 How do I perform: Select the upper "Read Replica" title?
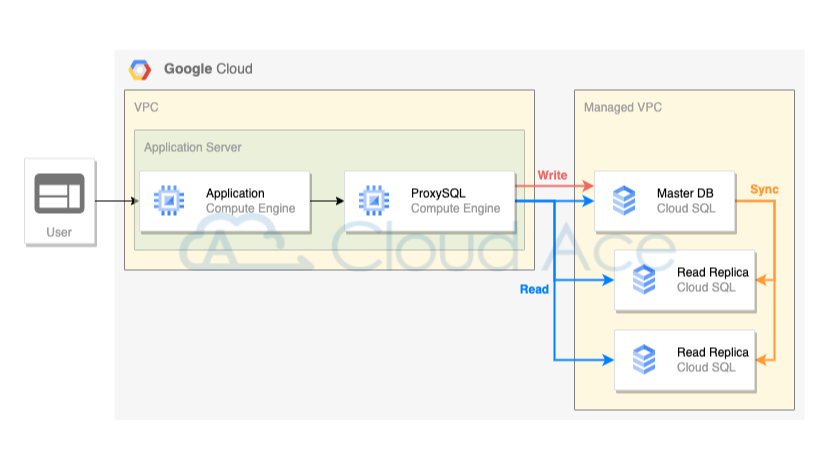pos(712,272)
